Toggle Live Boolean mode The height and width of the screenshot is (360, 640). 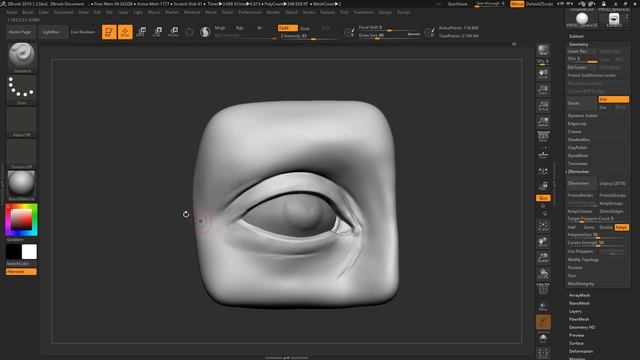point(82,32)
